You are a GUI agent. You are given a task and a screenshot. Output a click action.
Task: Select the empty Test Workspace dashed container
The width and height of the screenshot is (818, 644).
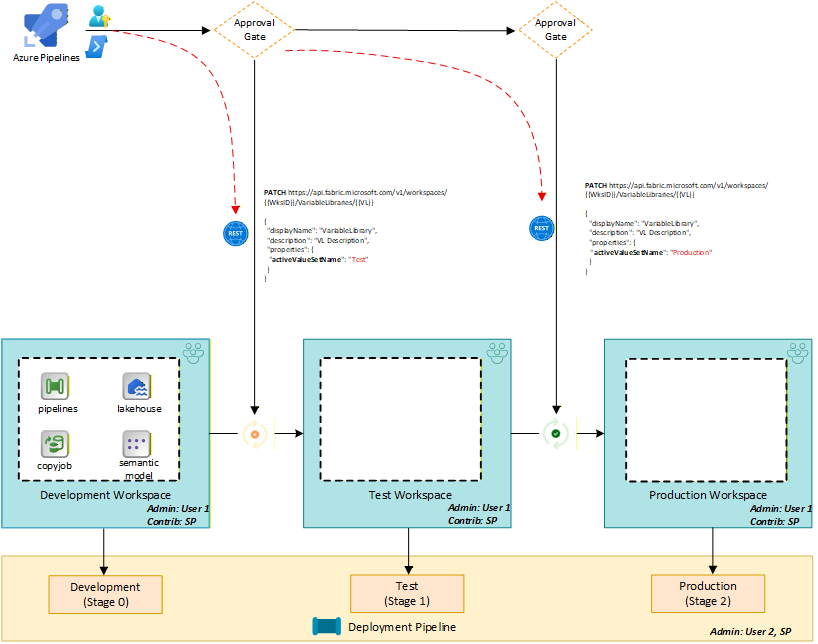pos(405,420)
